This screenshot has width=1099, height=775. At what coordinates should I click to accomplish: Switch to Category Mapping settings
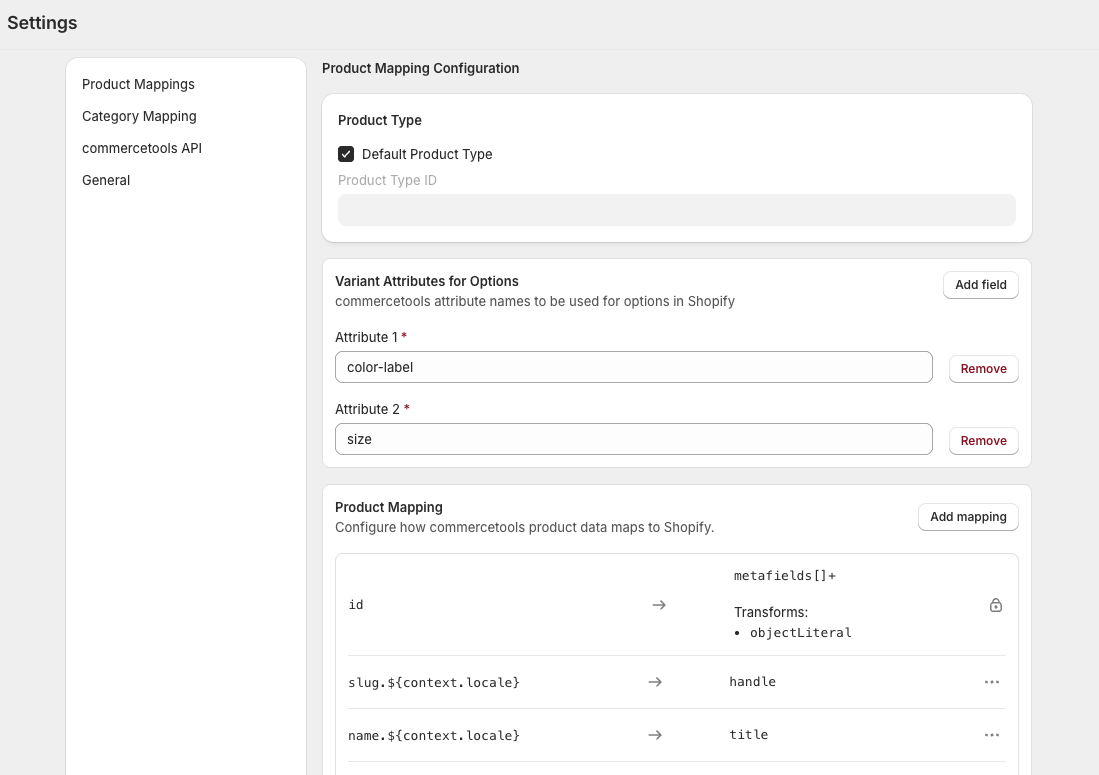(139, 116)
